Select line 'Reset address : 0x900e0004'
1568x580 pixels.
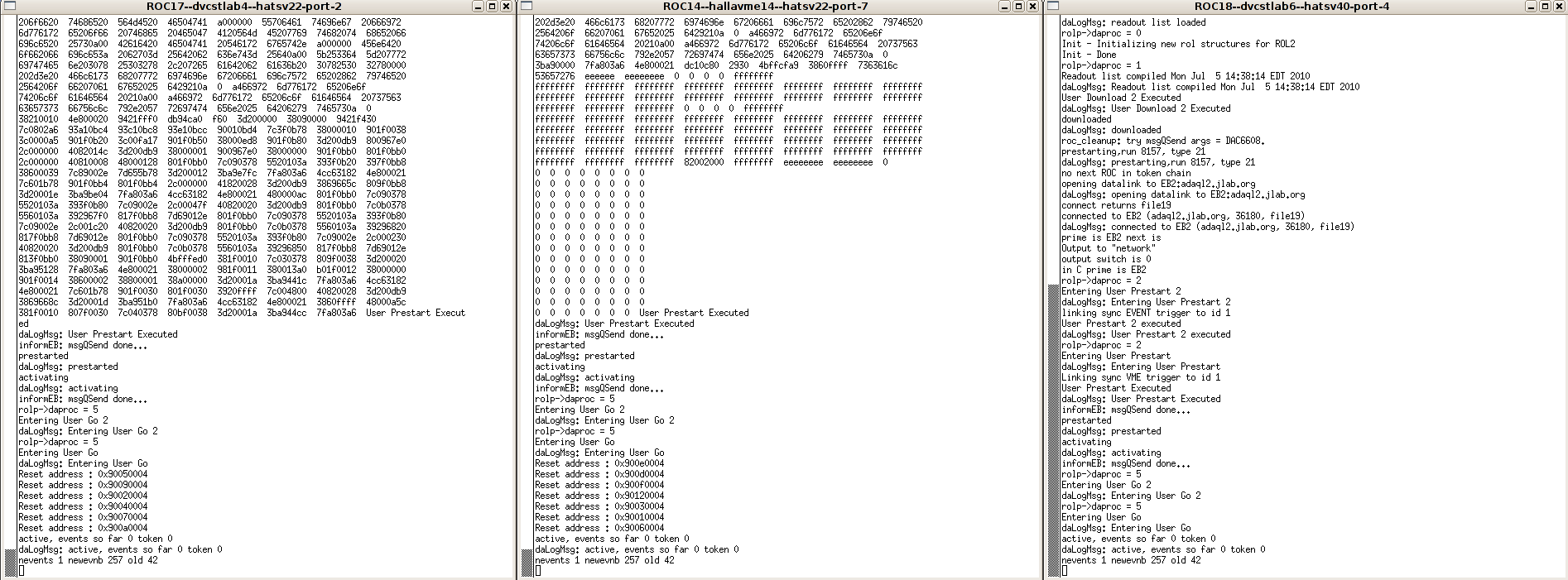599,463
